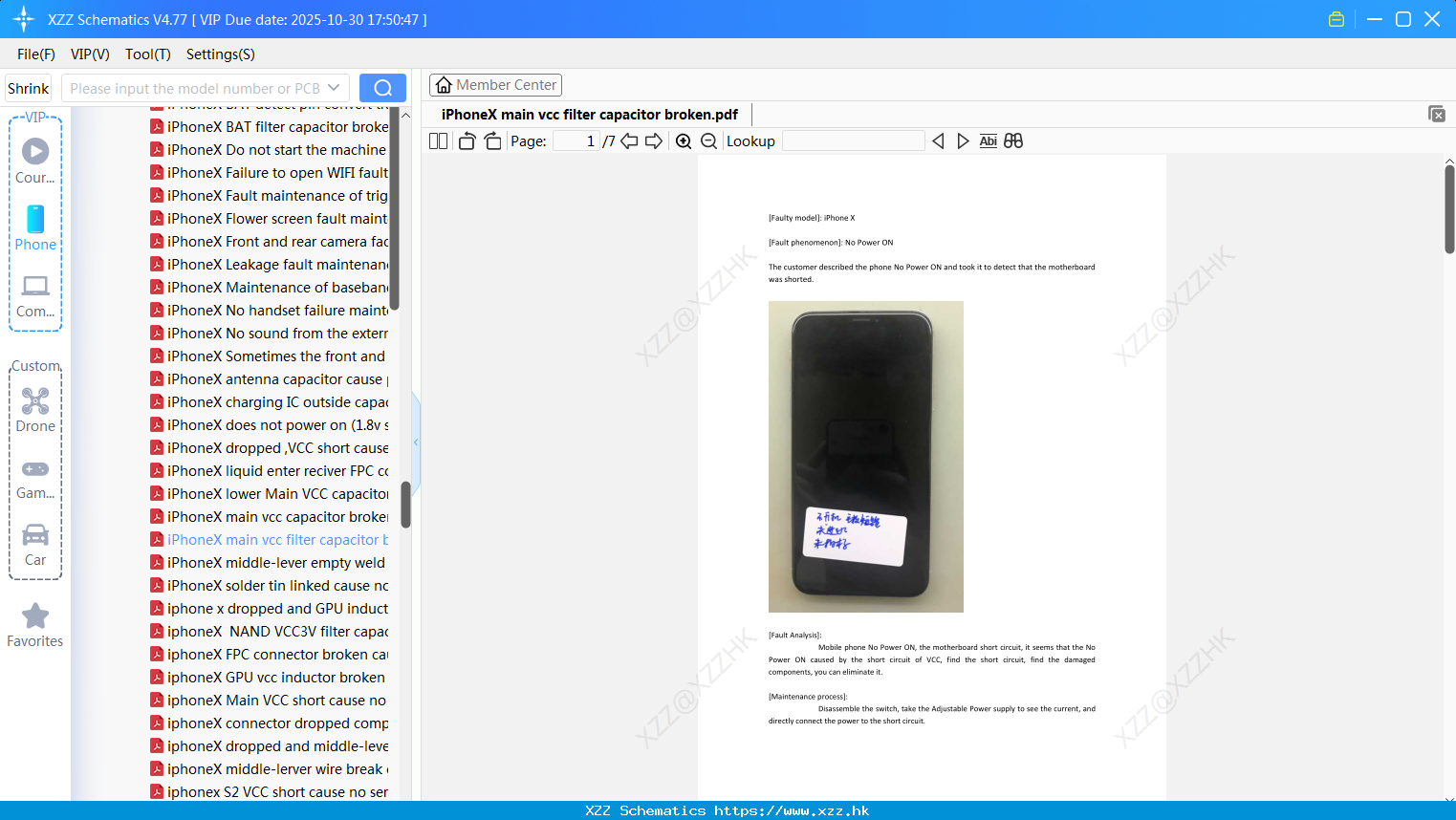Open the www.xzz.hk link in status bar
This screenshot has height=820, width=1456.
click(x=792, y=810)
